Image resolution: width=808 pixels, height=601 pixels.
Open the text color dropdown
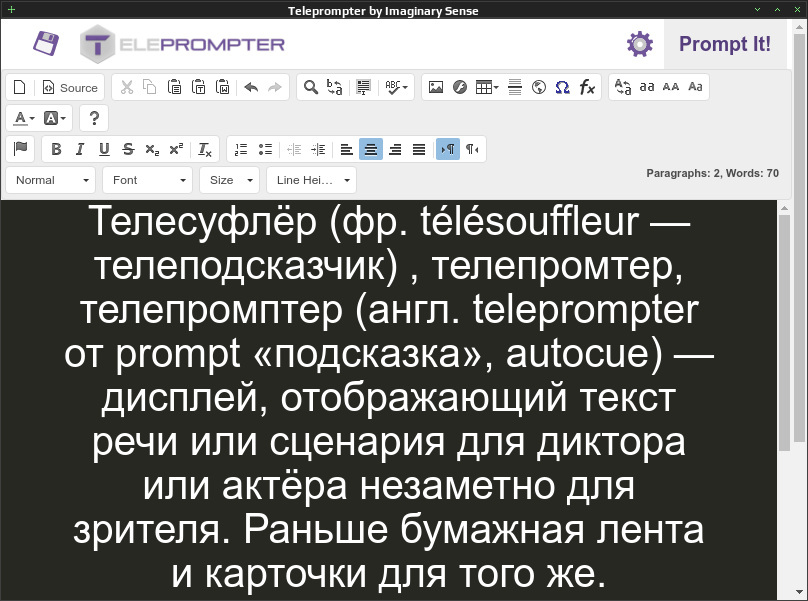[x=24, y=118]
